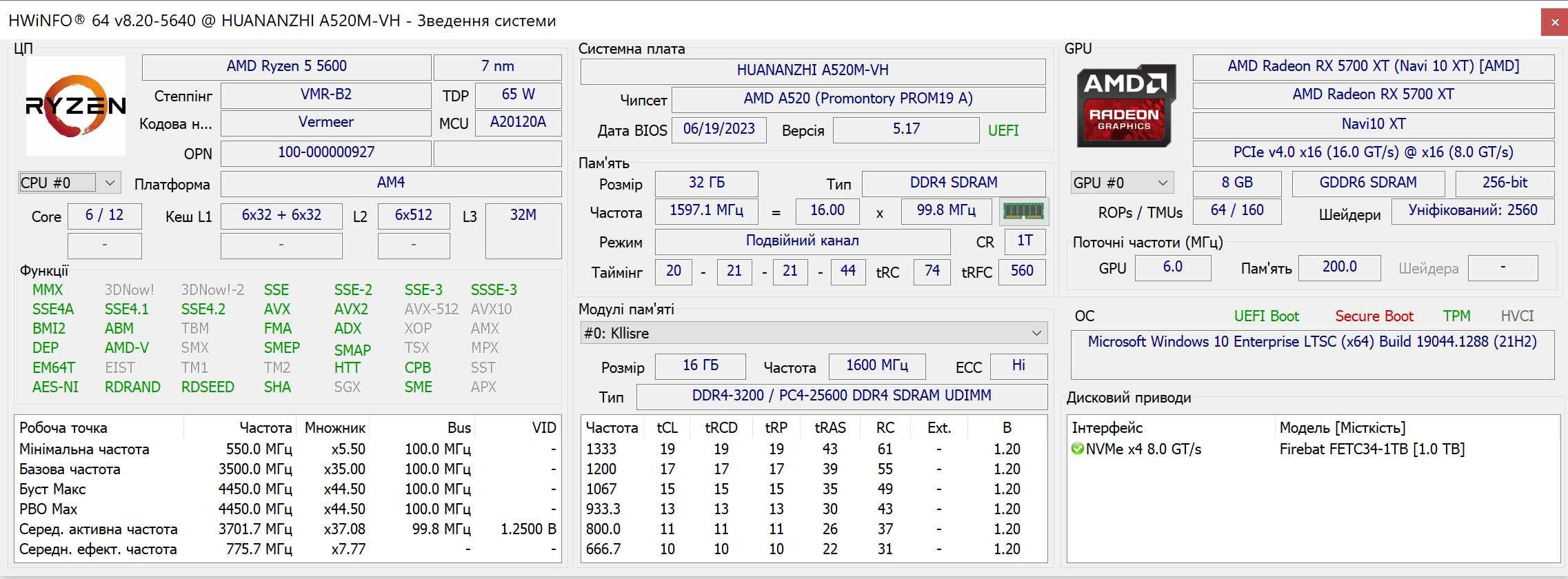
Task: Click the 6 / 12 core count field
Action: coord(105,216)
